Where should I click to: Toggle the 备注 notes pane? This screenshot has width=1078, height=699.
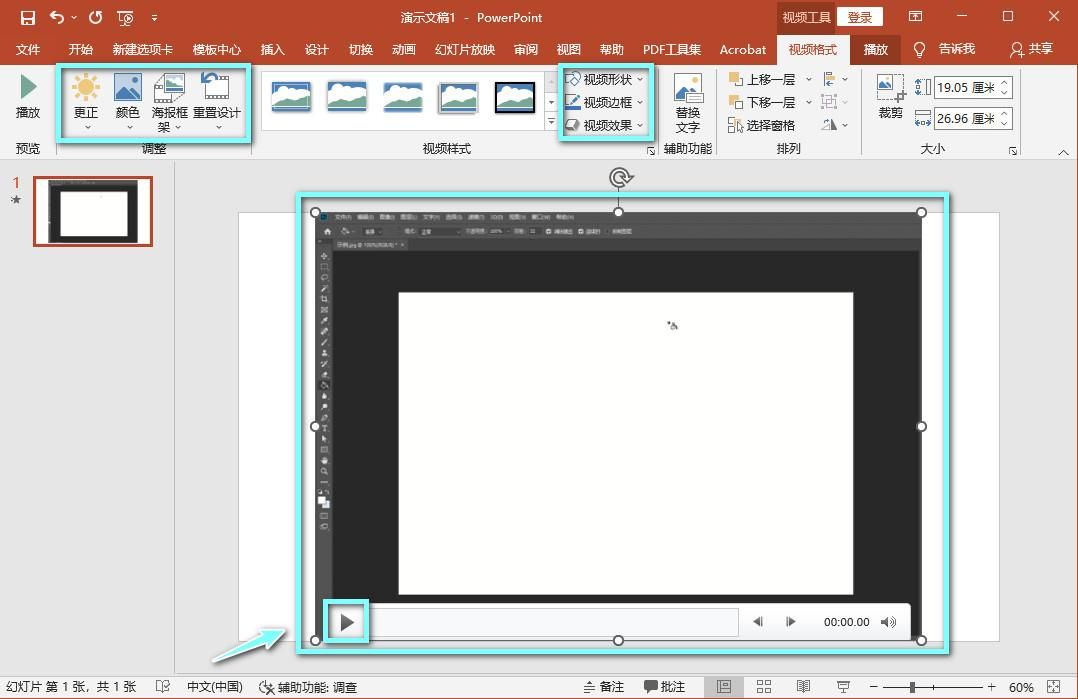coord(604,687)
